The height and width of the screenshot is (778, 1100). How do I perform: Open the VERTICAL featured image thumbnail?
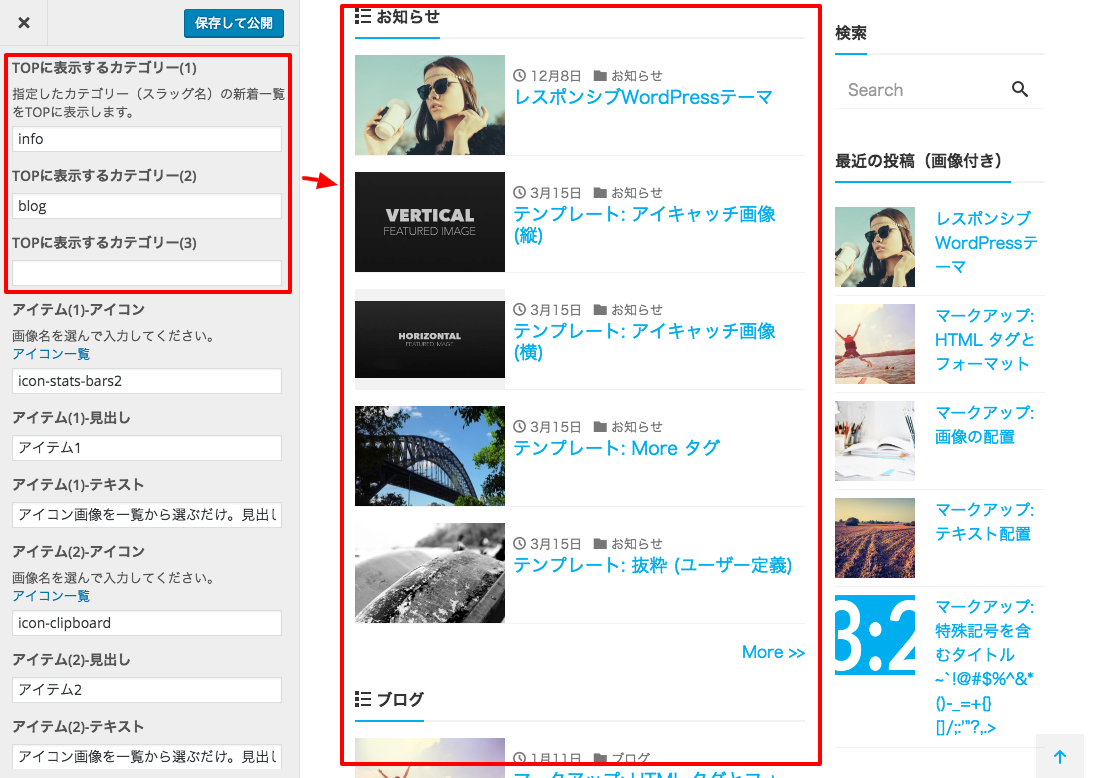click(429, 222)
